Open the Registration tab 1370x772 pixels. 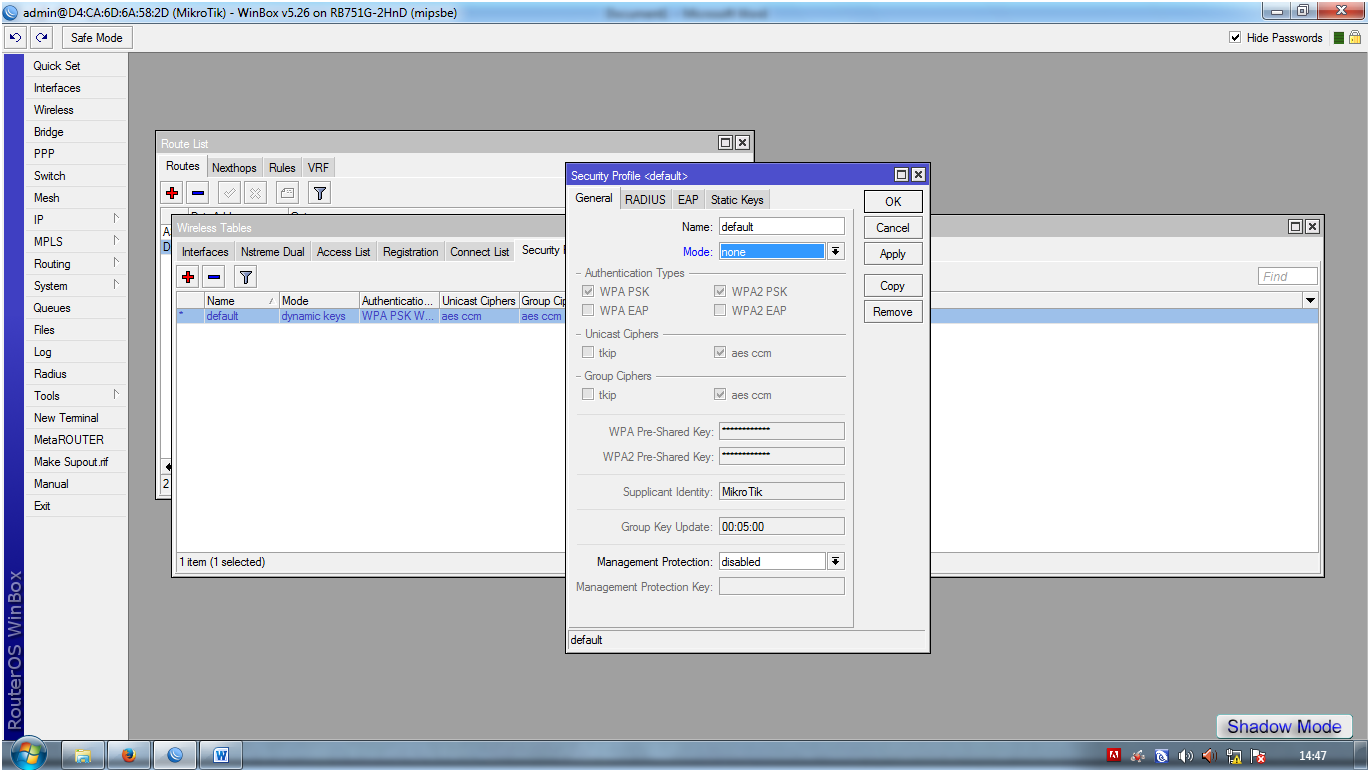click(410, 251)
